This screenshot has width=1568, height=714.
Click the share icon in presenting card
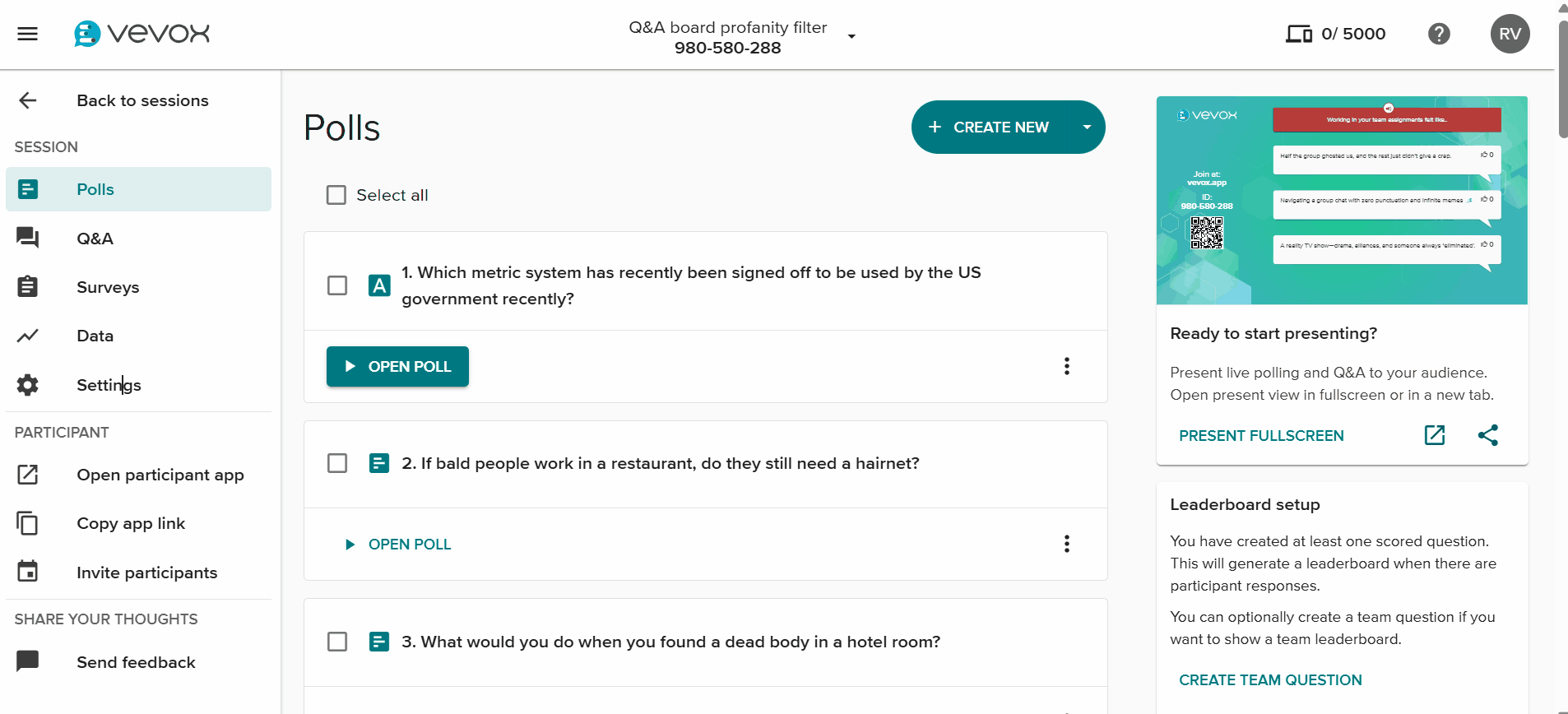(x=1487, y=435)
